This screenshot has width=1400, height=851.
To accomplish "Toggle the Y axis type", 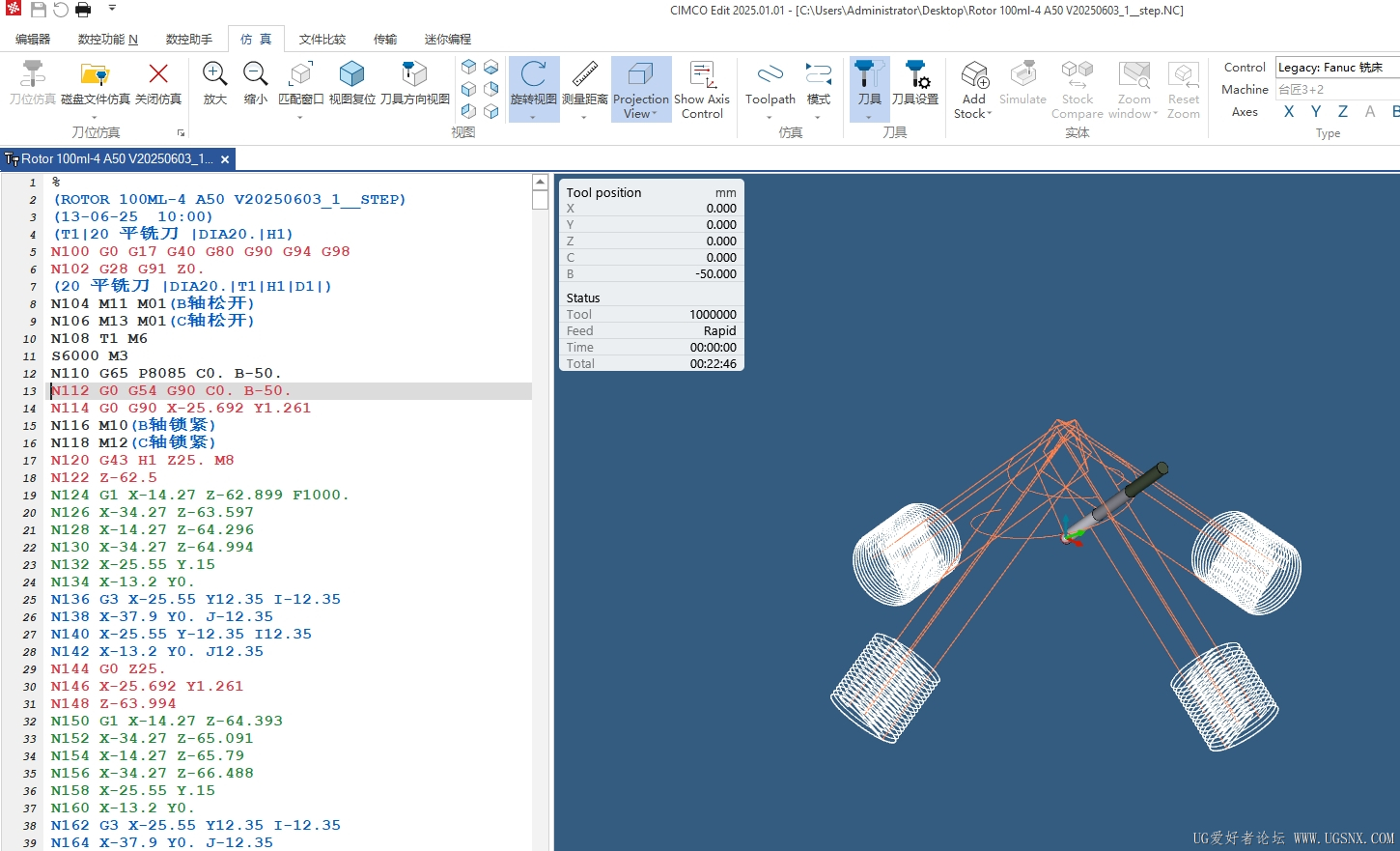I will coord(1315,112).
